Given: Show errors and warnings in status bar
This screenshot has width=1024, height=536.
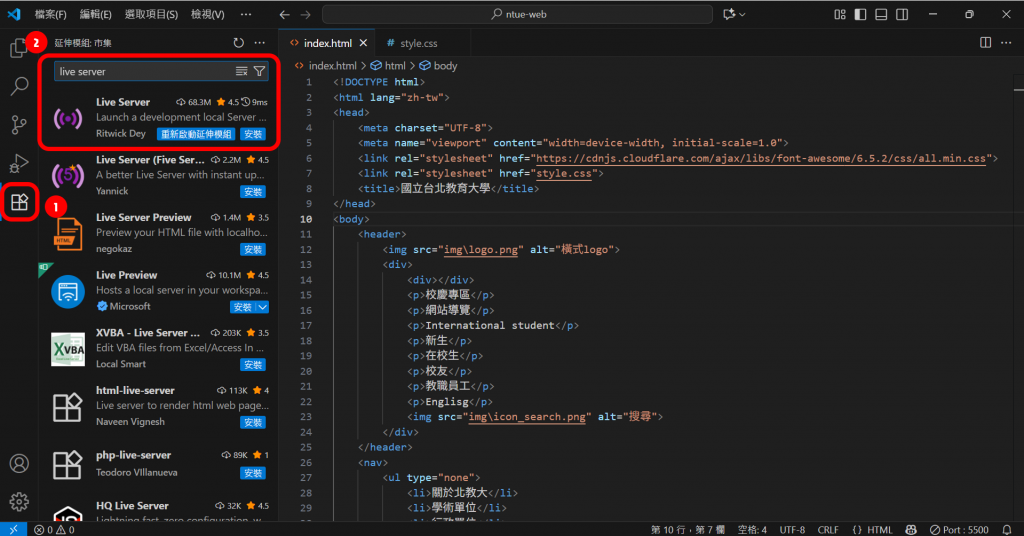Looking at the screenshot, I should (54, 529).
